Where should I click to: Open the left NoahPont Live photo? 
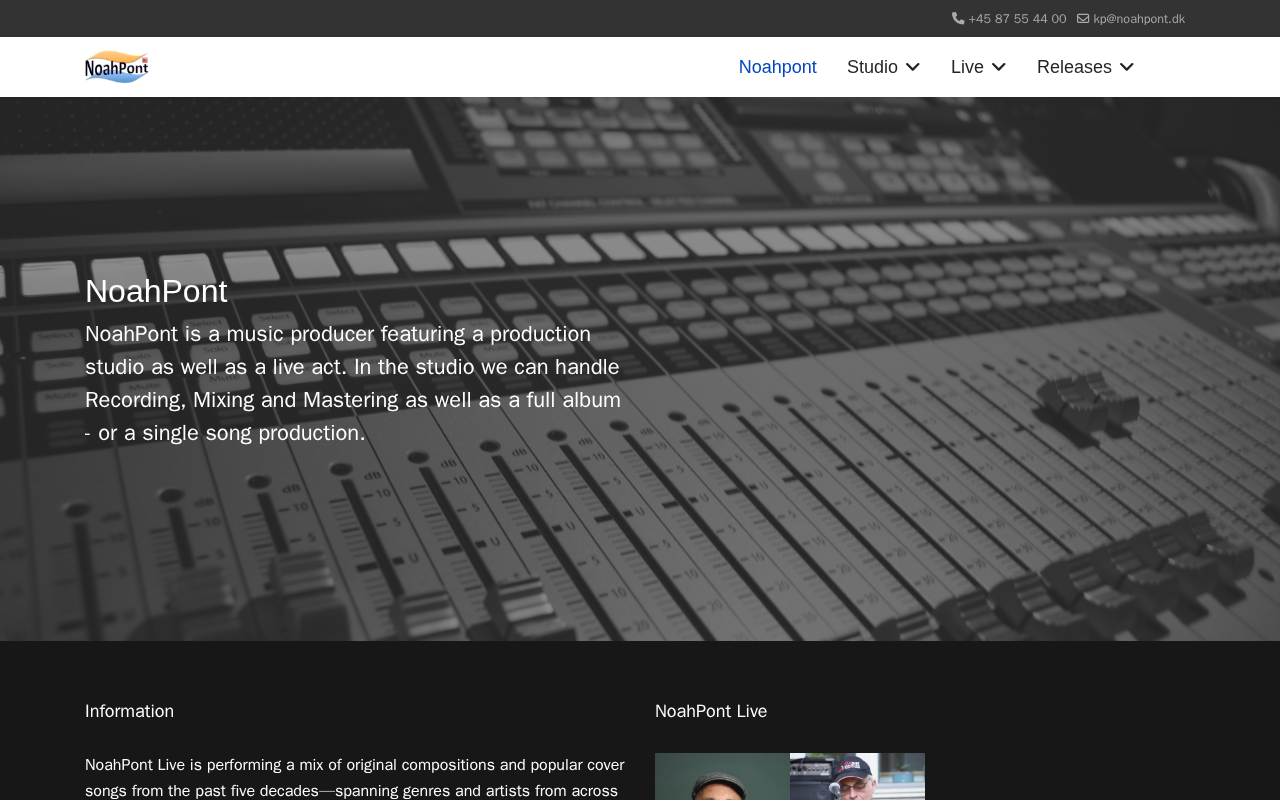tap(722, 777)
